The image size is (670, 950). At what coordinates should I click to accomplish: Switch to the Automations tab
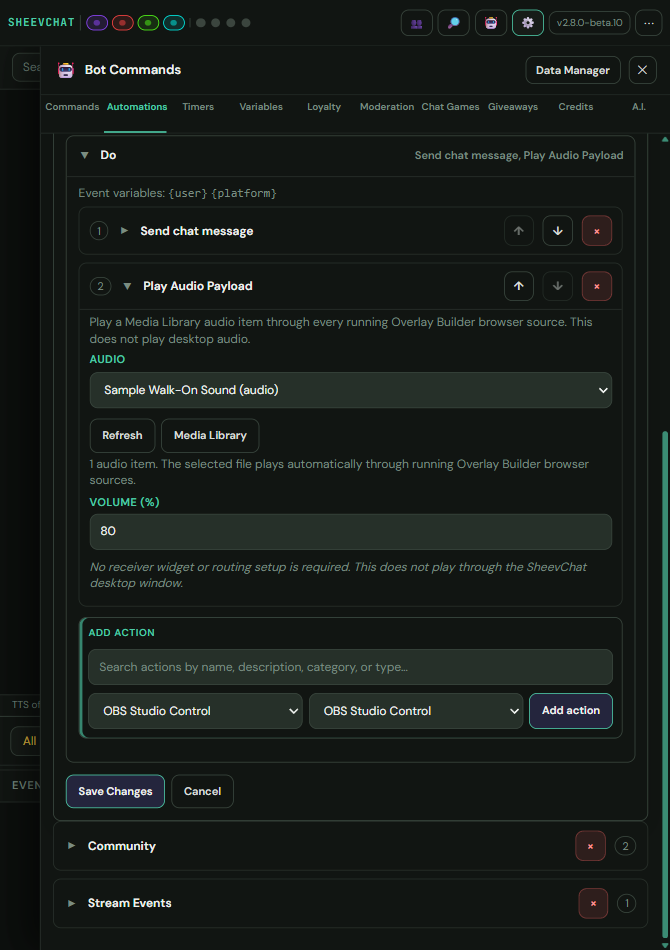(x=137, y=107)
